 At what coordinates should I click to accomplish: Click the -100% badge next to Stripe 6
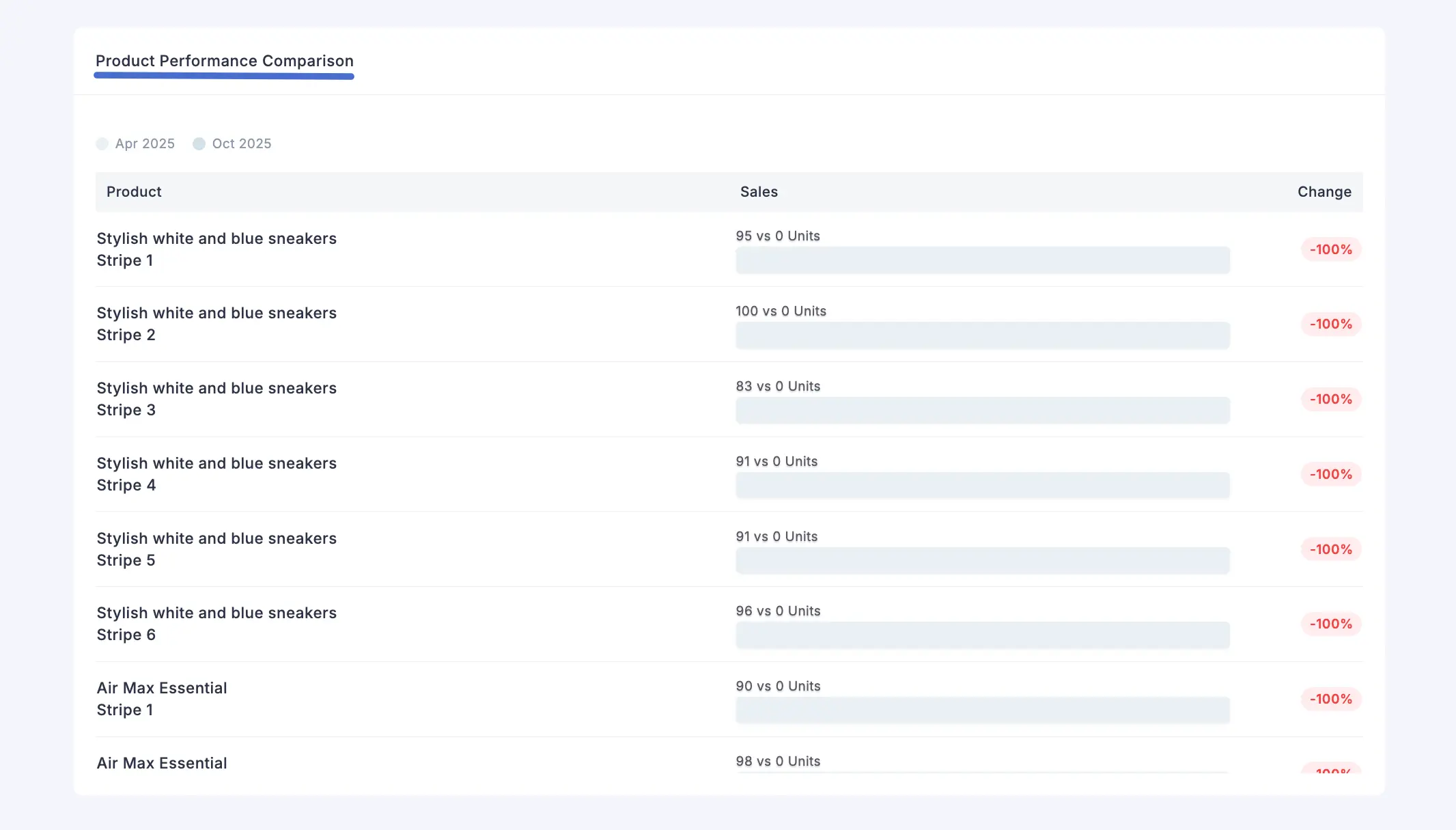(1330, 624)
